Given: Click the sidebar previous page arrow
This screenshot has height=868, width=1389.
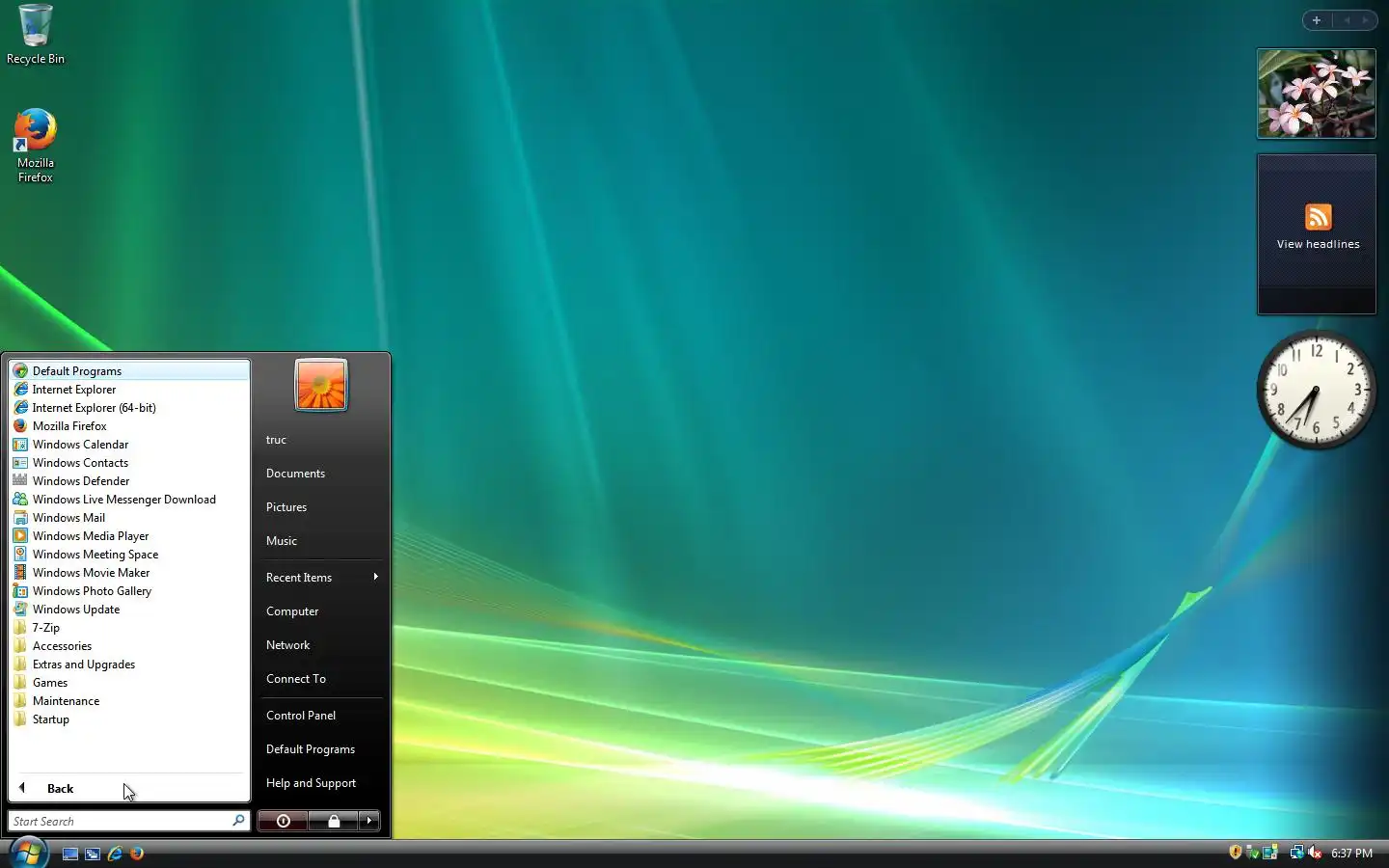Looking at the screenshot, I should pyautogui.click(x=1347, y=20).
